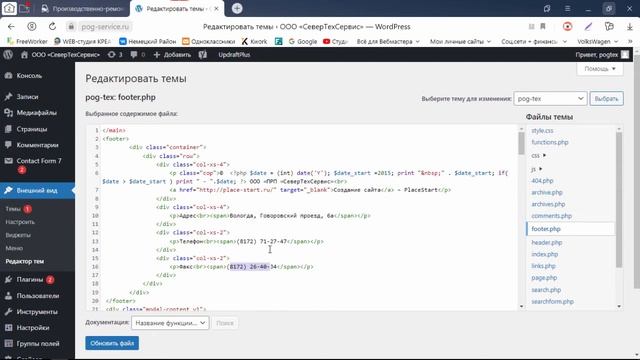Expand Всё для Вебмастера bookmarks folder
Screen dimensions: 640x360
coord(388,42)
